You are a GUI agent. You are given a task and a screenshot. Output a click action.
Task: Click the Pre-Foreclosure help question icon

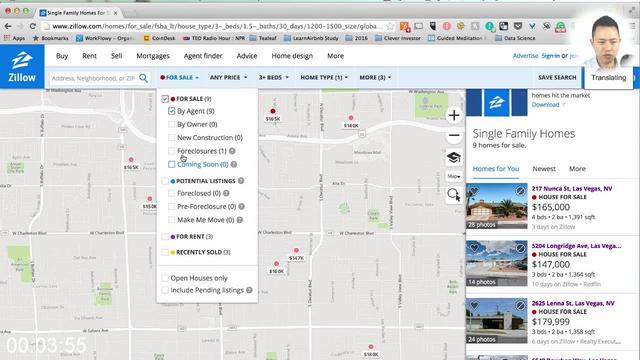tap(242, 207)
